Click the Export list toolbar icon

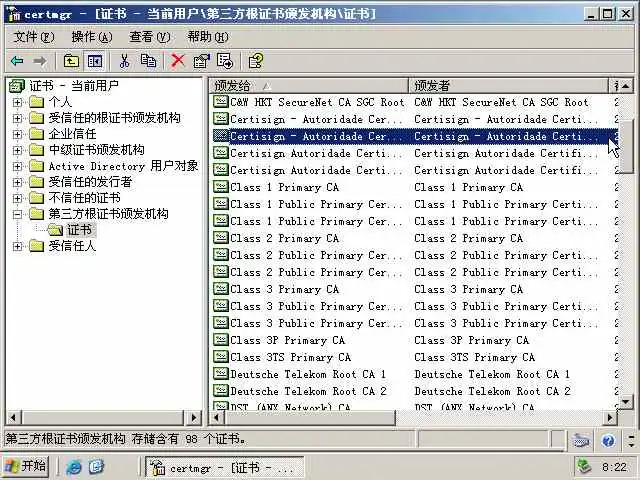point(225,61)
